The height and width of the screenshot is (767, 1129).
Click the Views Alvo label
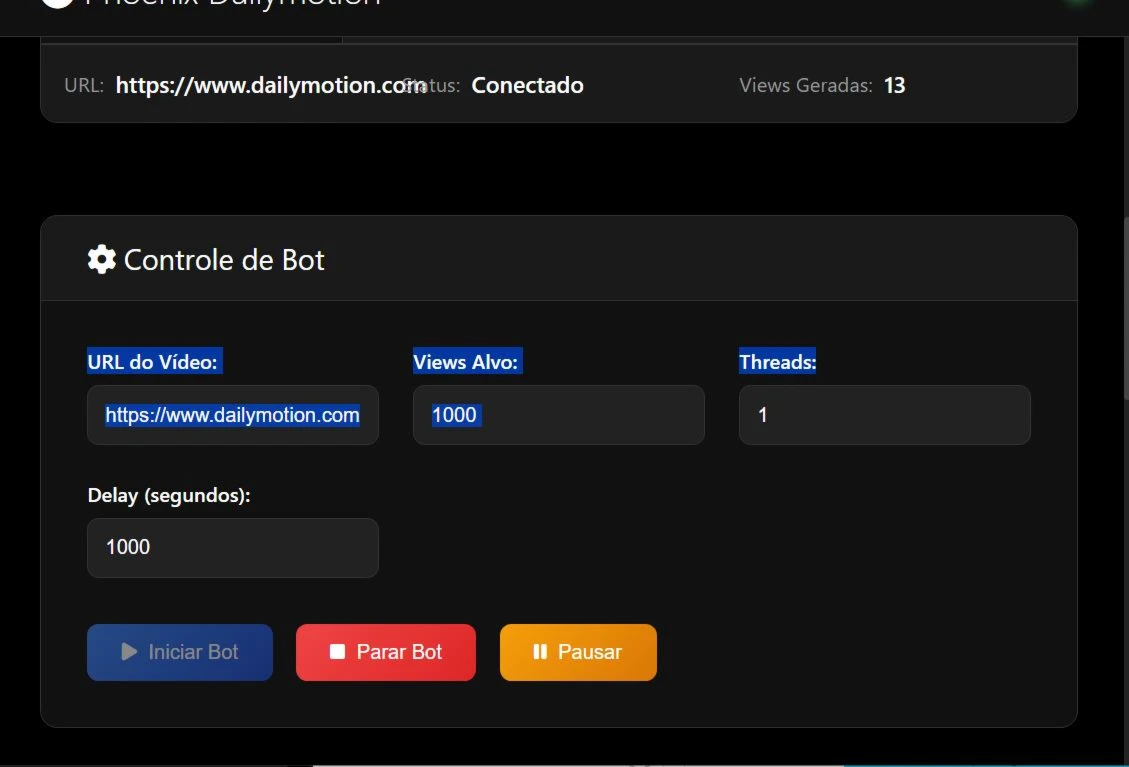[x=465, y=362]
